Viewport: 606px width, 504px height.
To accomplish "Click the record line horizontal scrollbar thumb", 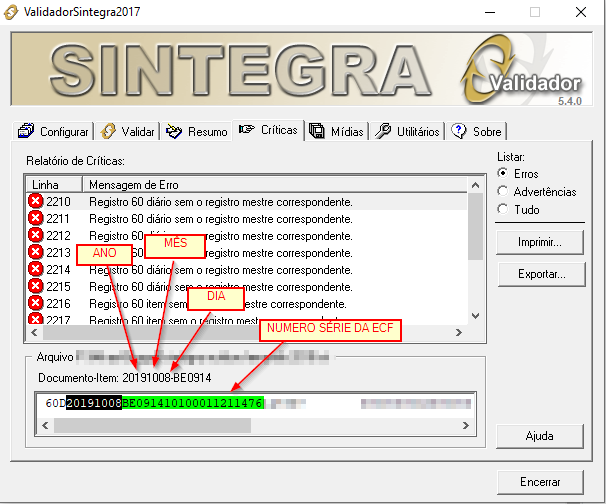I will click(x=152, y=426).
